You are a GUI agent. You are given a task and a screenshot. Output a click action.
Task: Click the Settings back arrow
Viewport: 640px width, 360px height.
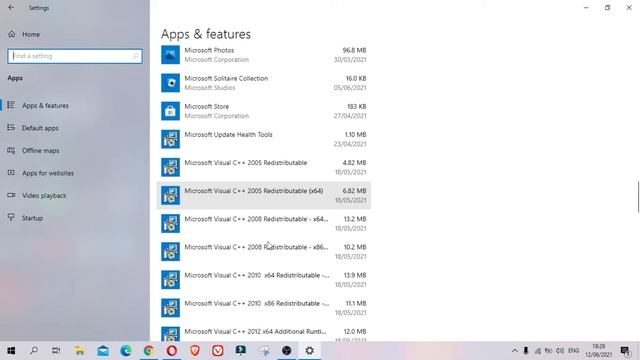pos(11,8)
